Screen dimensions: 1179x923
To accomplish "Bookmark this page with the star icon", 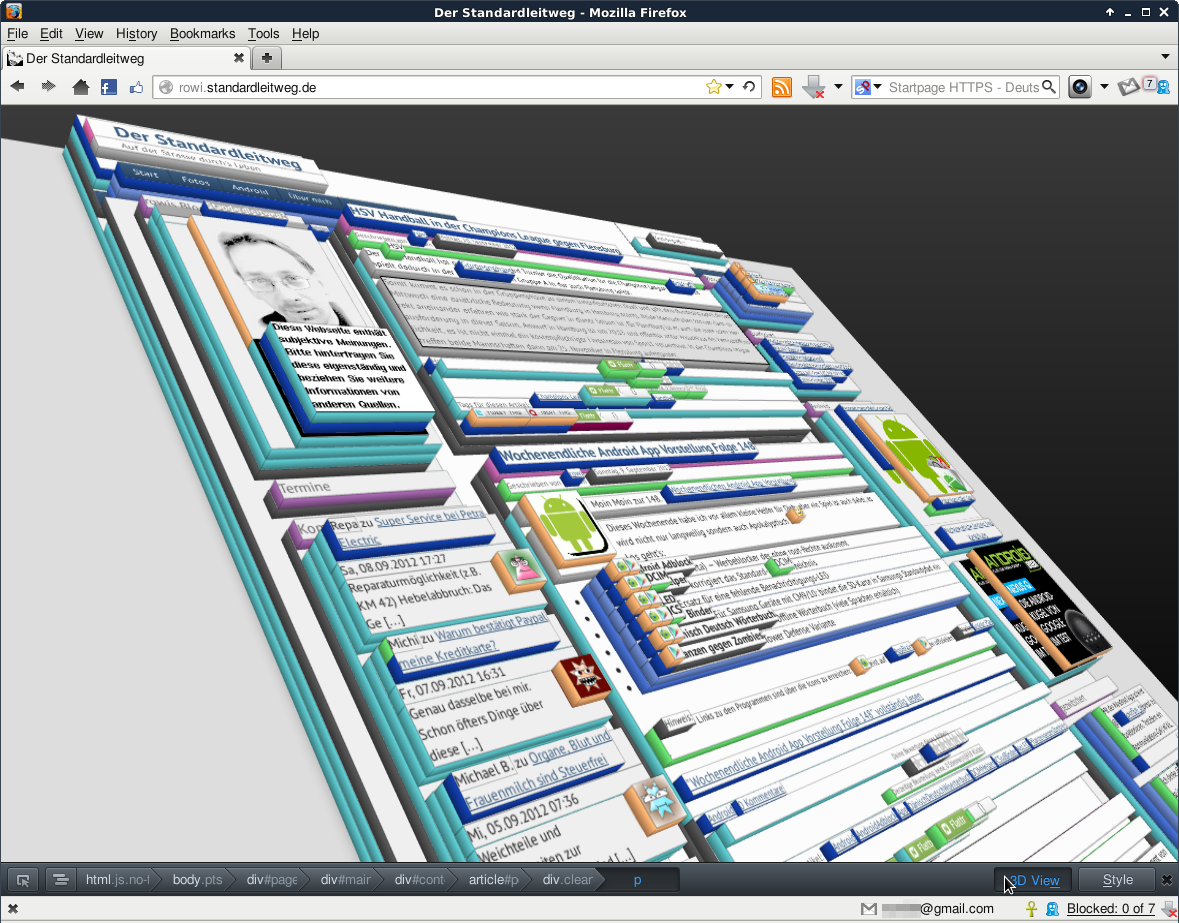I will pyautogui.click(x=713, y=87).
